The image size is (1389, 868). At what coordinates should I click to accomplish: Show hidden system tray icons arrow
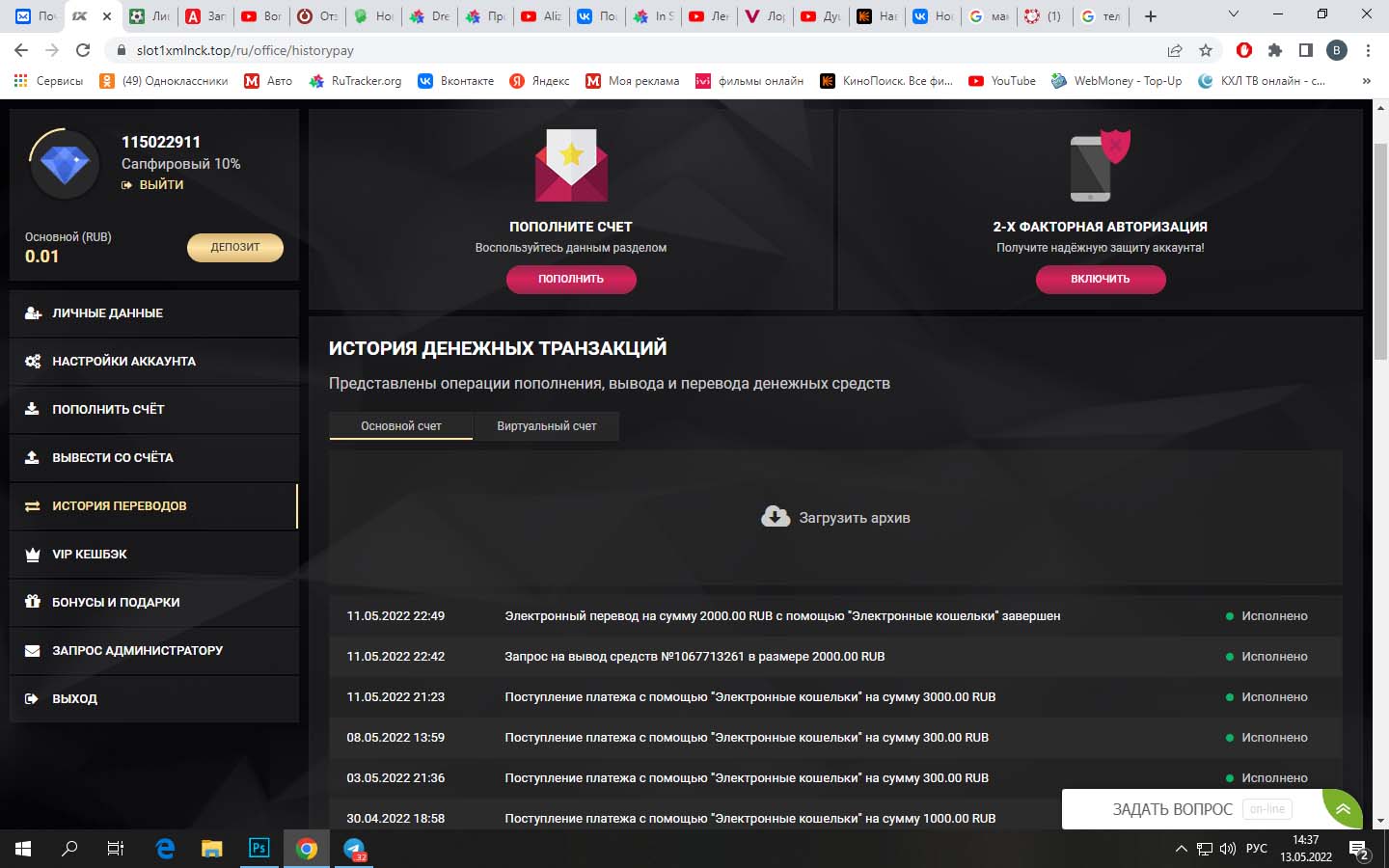click(x=1181, y=849)
